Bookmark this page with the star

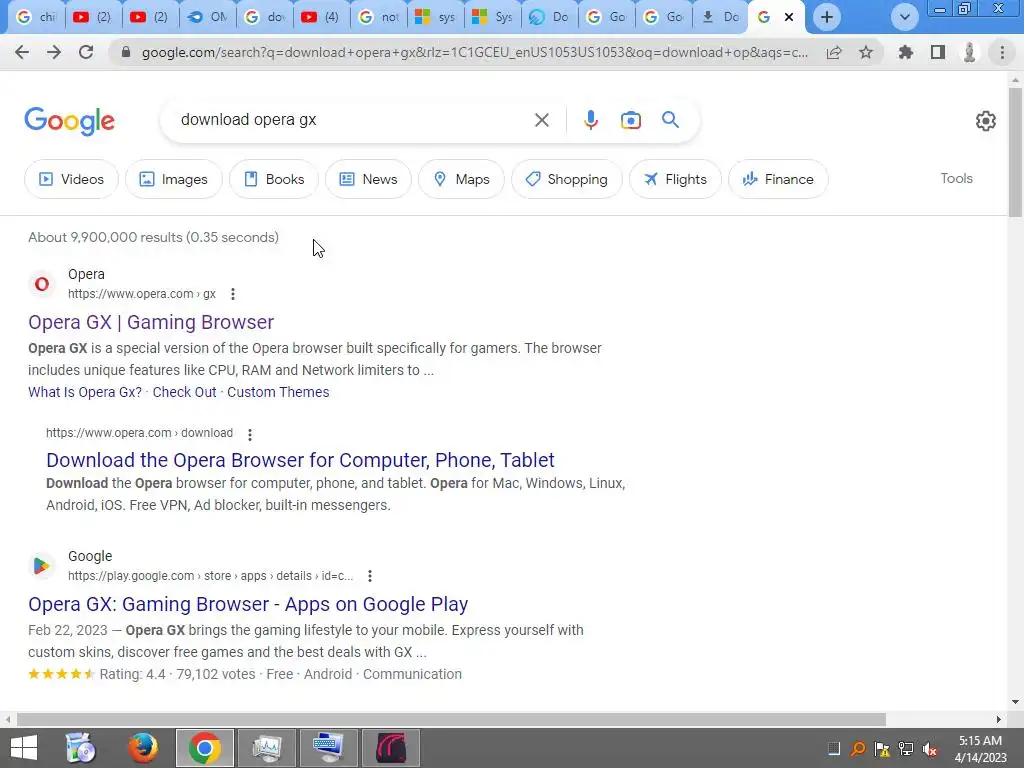pos(866,52)
